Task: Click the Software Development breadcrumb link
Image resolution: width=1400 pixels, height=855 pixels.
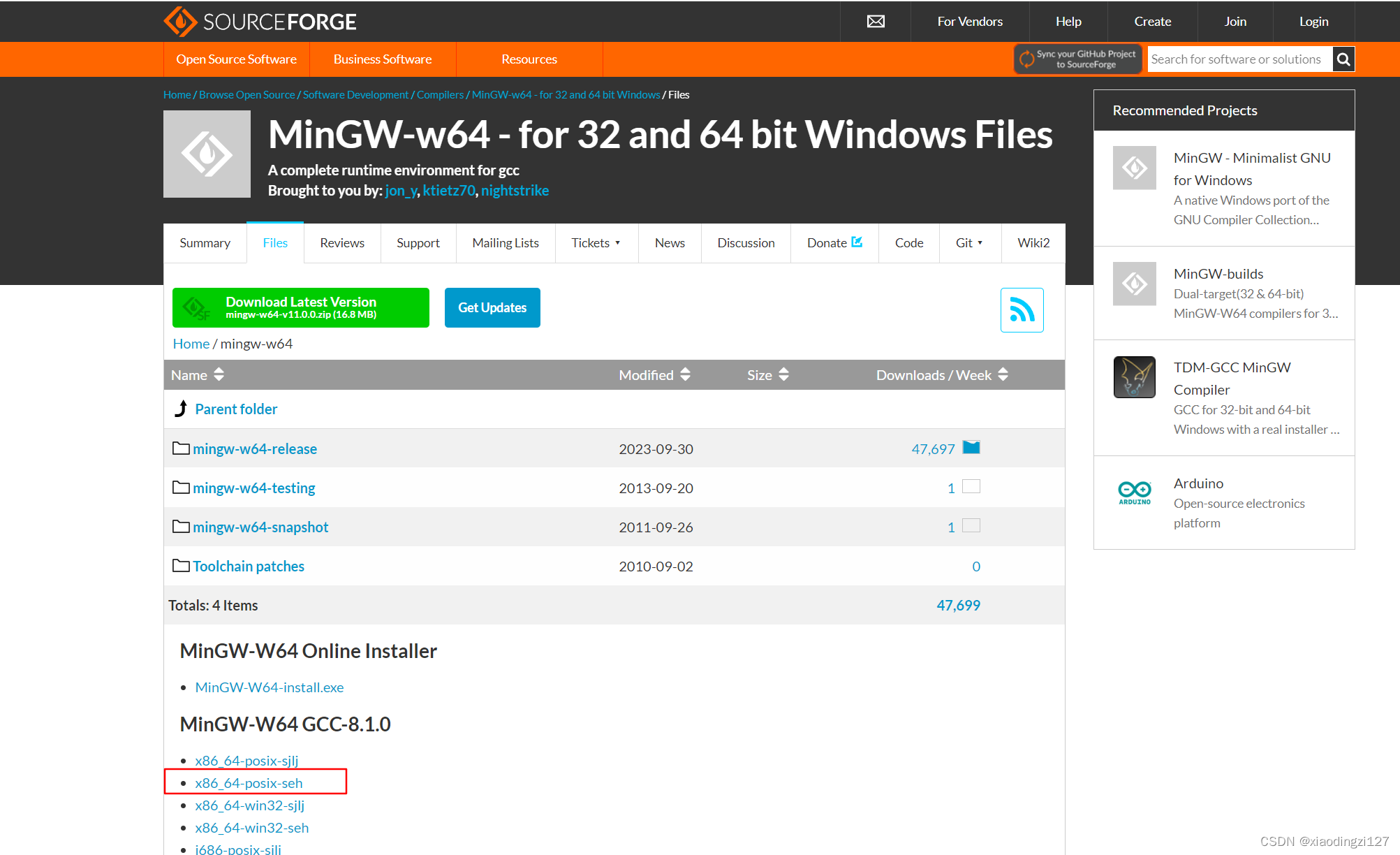Action: 355,94
